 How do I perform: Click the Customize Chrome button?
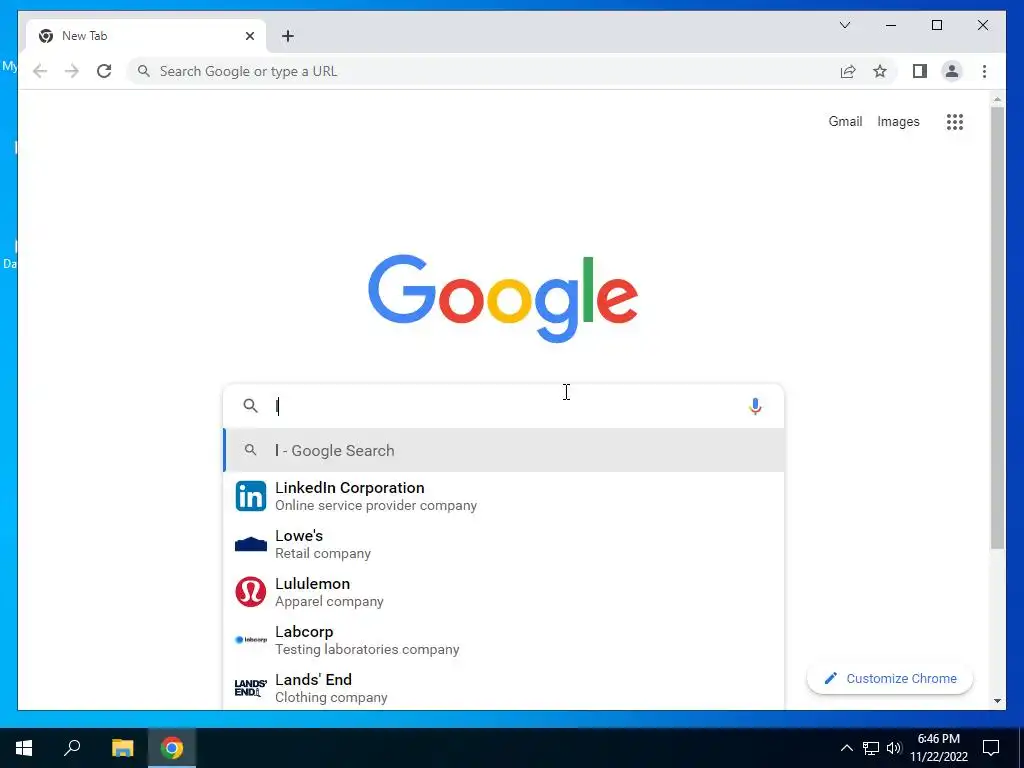tap(889, 679)
